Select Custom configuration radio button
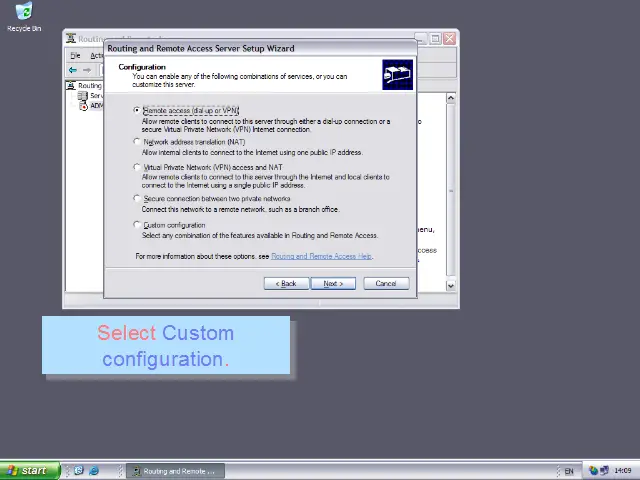The width and height of the screenshot is (640, 480). point(138,225)
